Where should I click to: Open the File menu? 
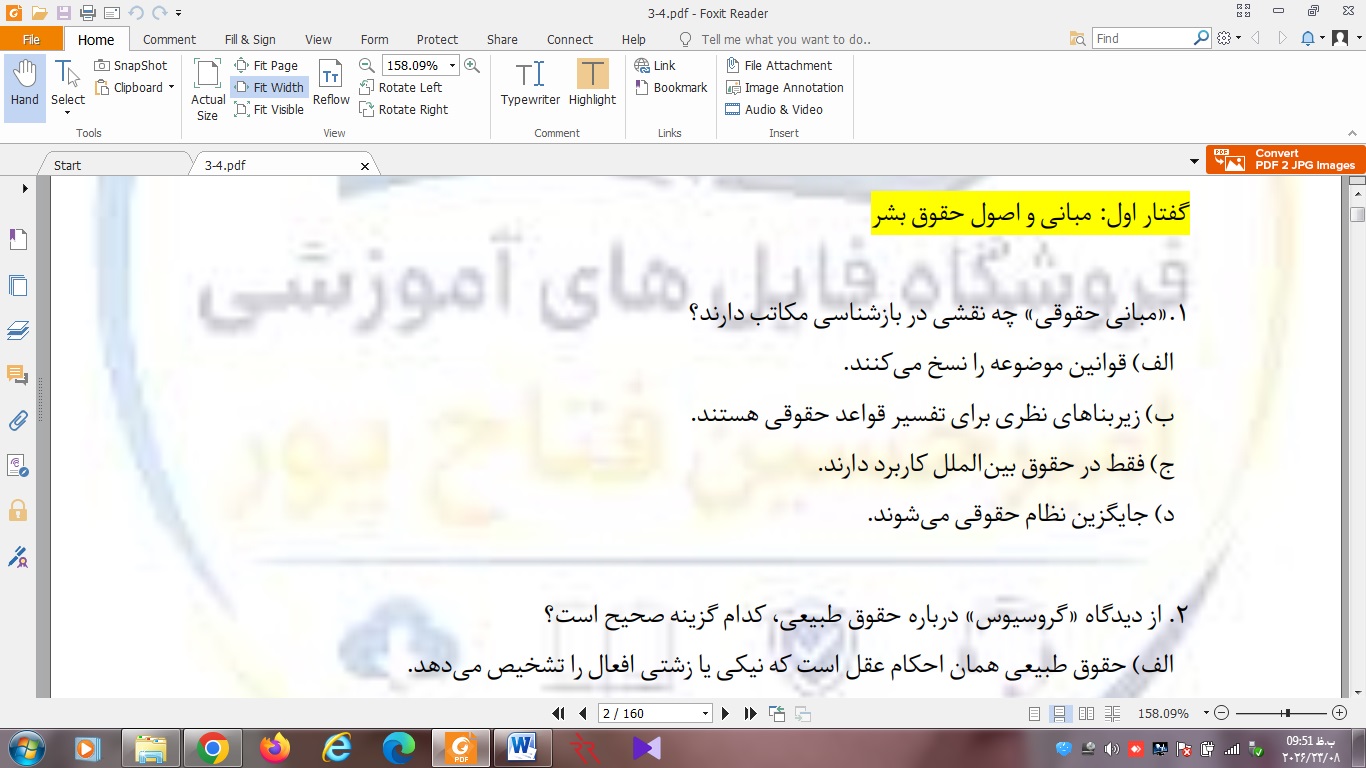31,39
